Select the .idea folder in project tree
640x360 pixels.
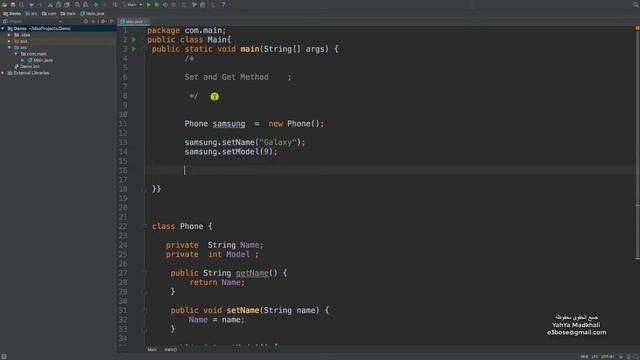22,35
